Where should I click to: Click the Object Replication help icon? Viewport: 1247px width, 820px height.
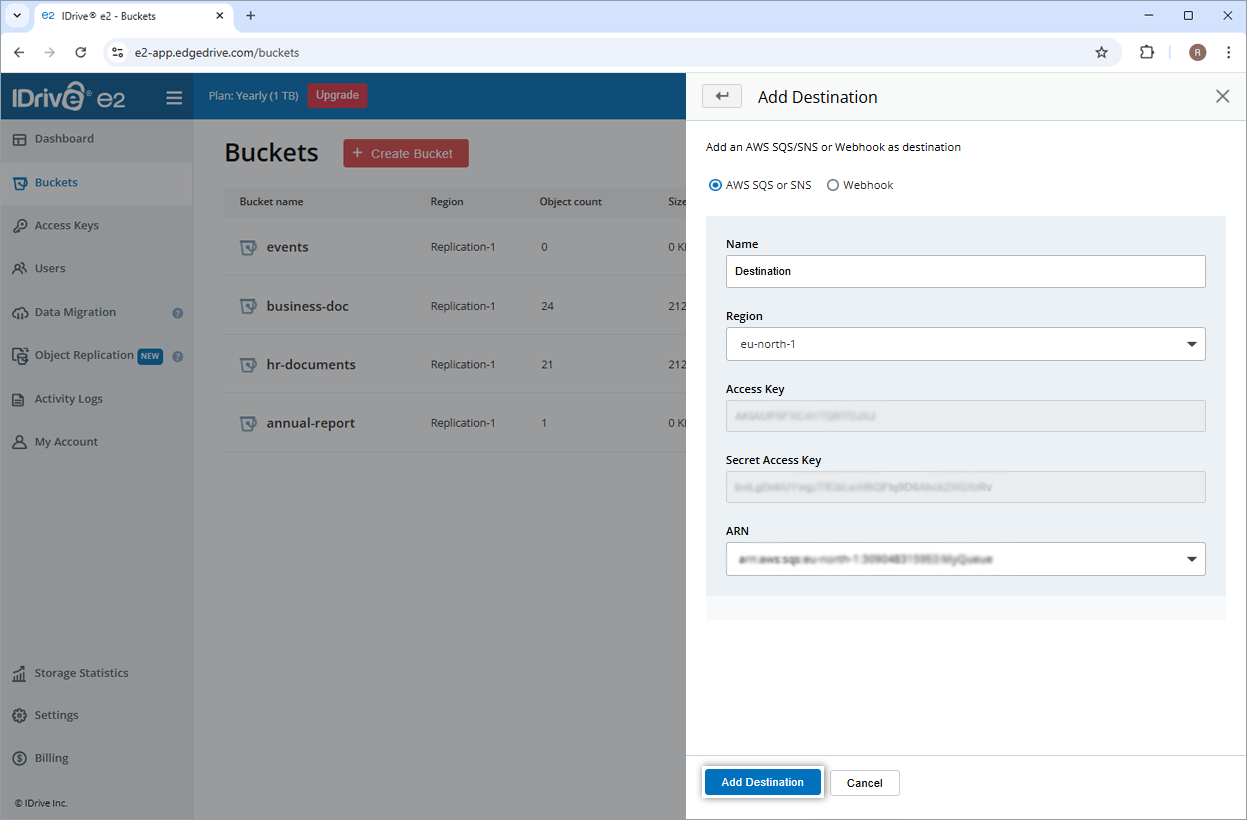178,356
